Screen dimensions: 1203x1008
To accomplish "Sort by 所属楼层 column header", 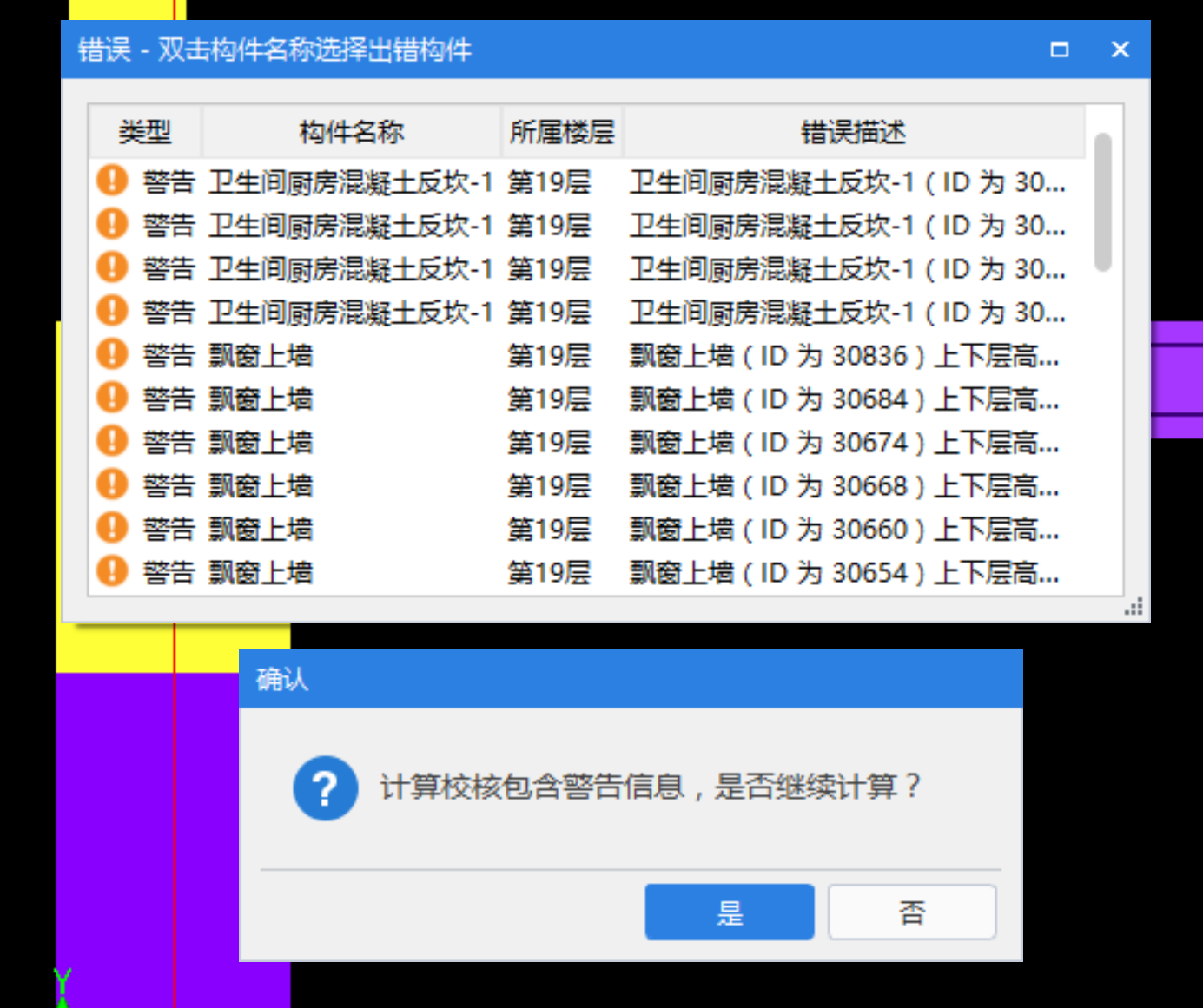I will 562,132.
